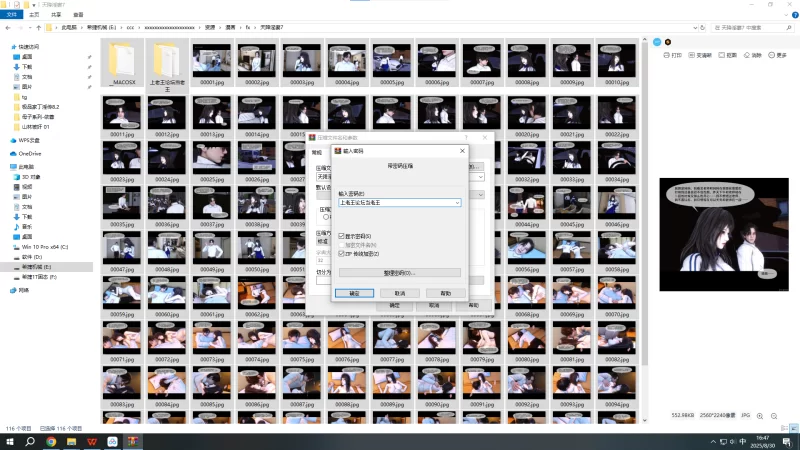This screenshot has width=800, height=450.
Task: Open profile dropdown below archive name
Action: pos(480,195)
